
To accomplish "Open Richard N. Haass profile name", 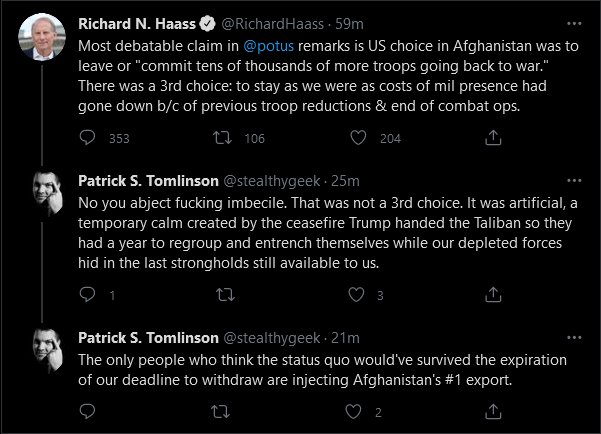I will 137,24.
